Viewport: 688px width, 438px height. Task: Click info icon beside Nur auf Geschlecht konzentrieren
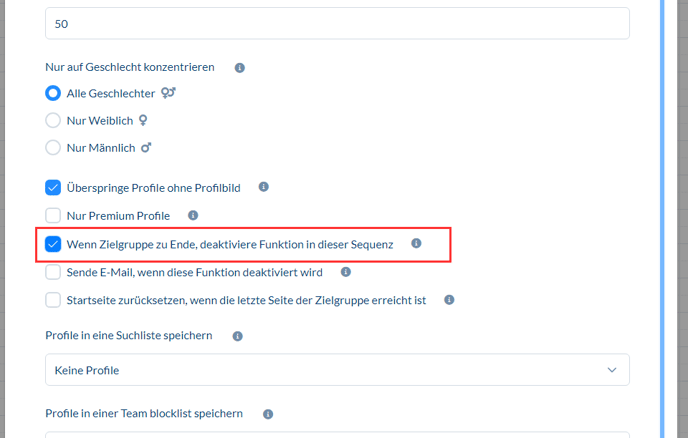point(239,68)
